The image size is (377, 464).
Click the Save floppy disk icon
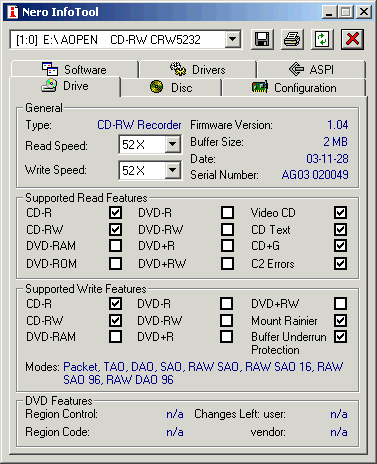[262, 39]
